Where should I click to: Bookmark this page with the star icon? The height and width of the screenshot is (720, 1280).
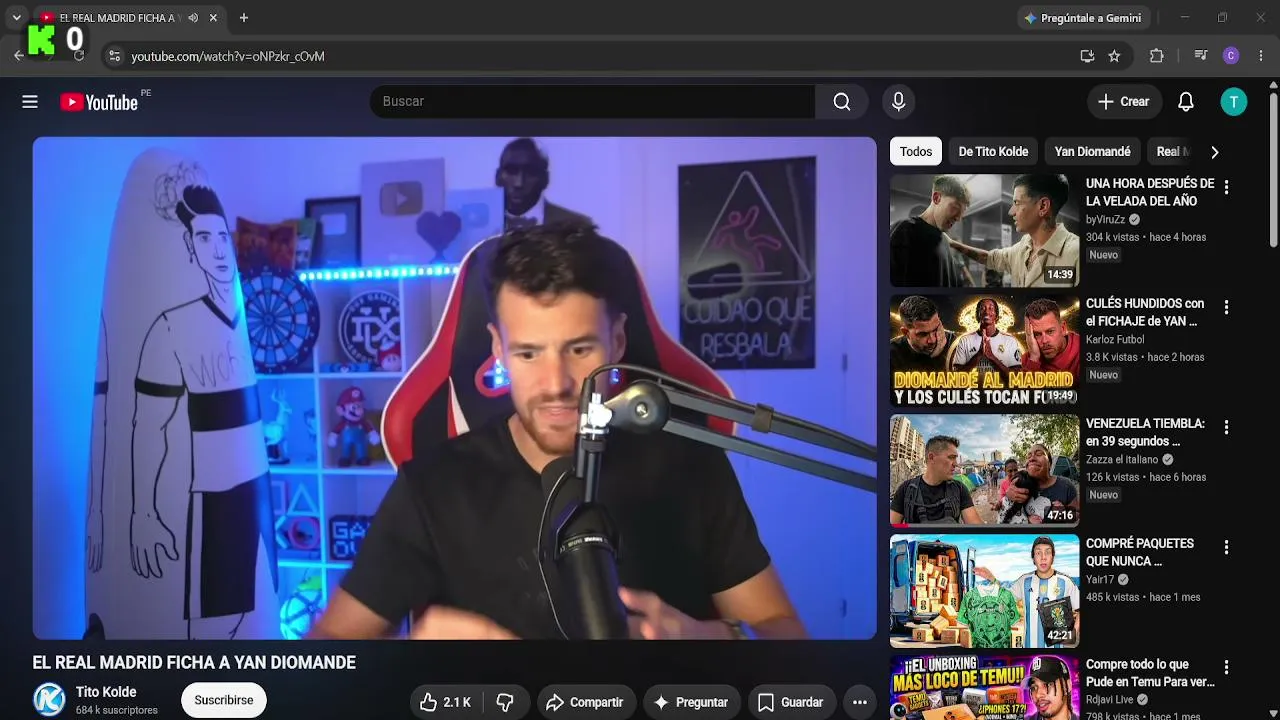coord(1114,56)
